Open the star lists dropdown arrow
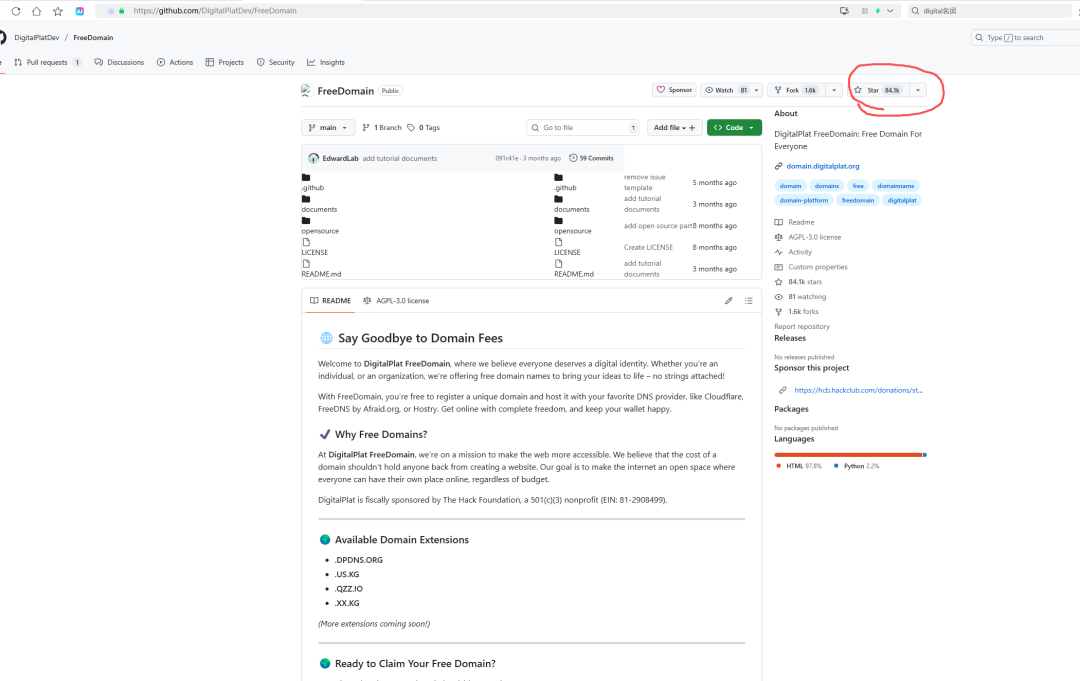 point(917,90)
